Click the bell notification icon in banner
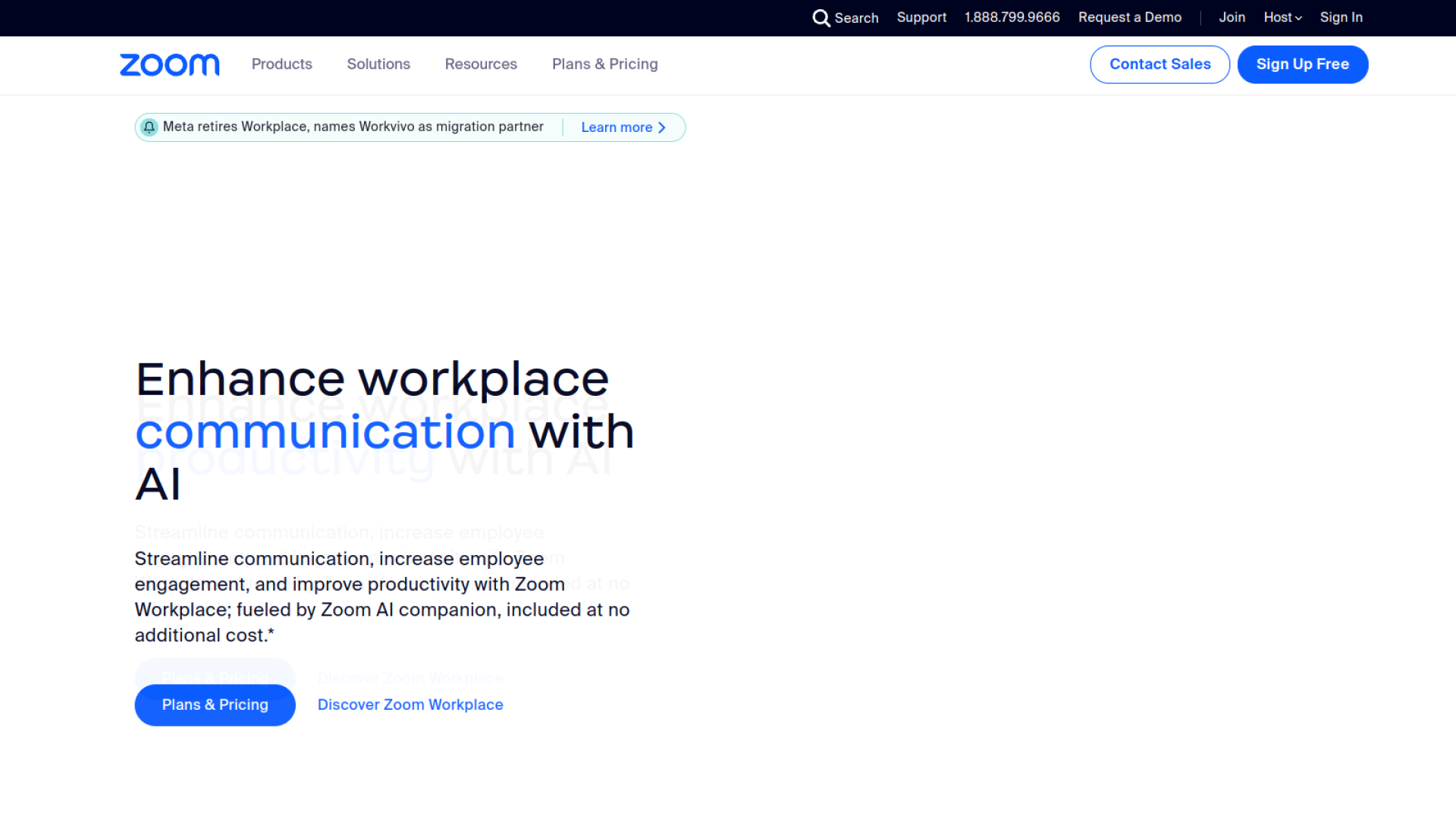1456x819 pixels. tap(149, 127)
